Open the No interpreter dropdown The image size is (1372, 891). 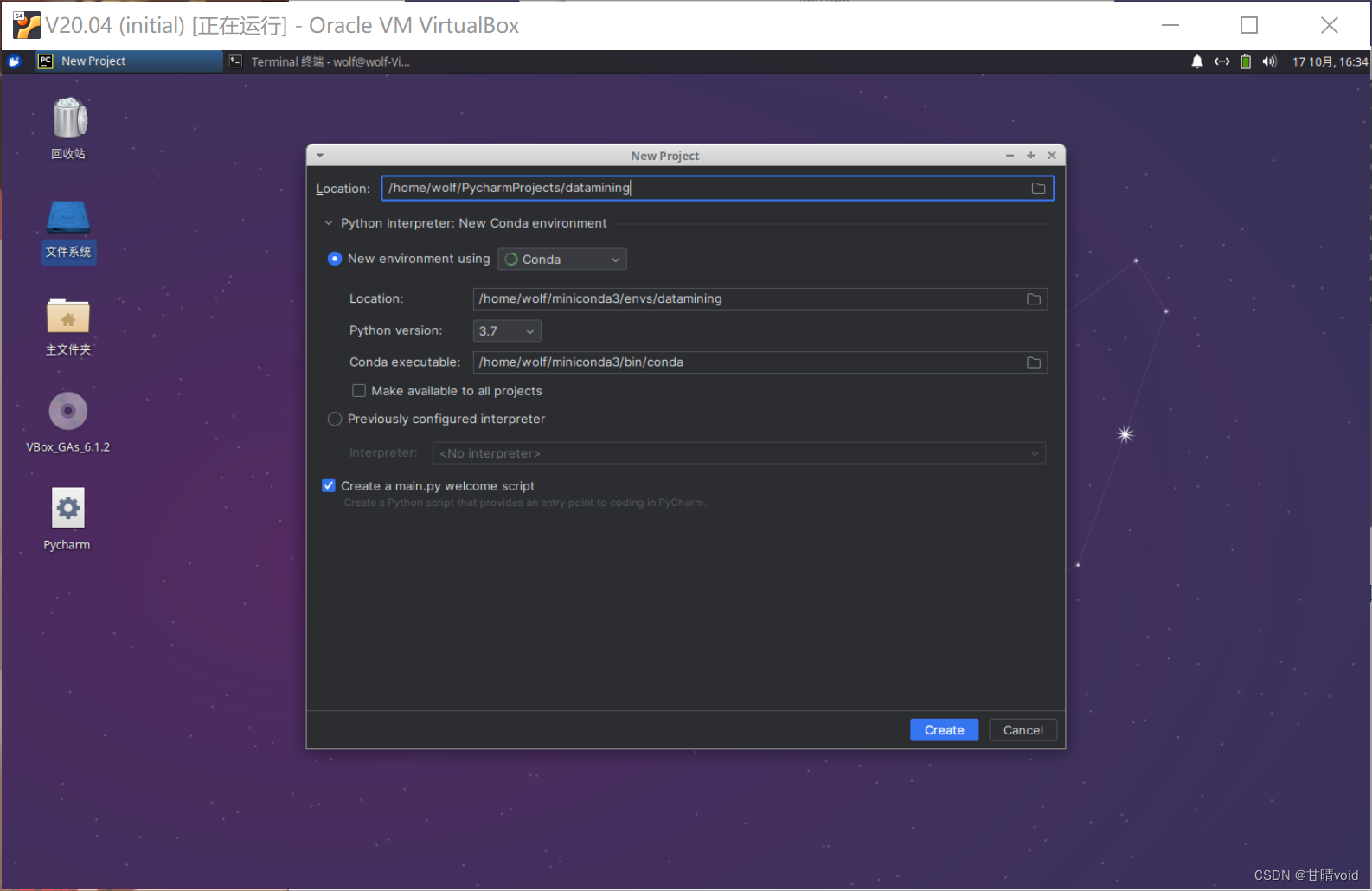[739, 453]
